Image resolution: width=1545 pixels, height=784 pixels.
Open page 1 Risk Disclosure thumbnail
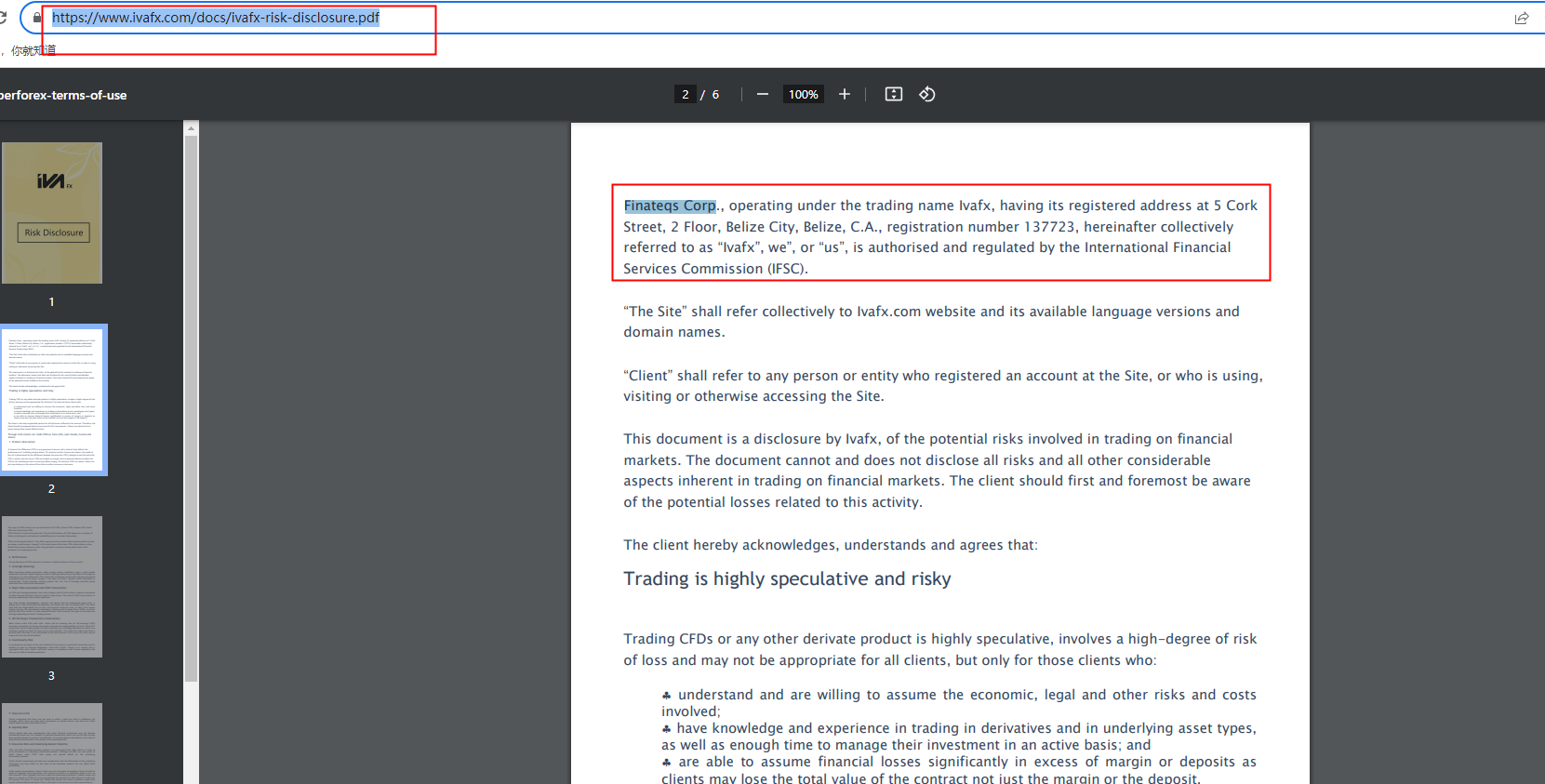52,213
